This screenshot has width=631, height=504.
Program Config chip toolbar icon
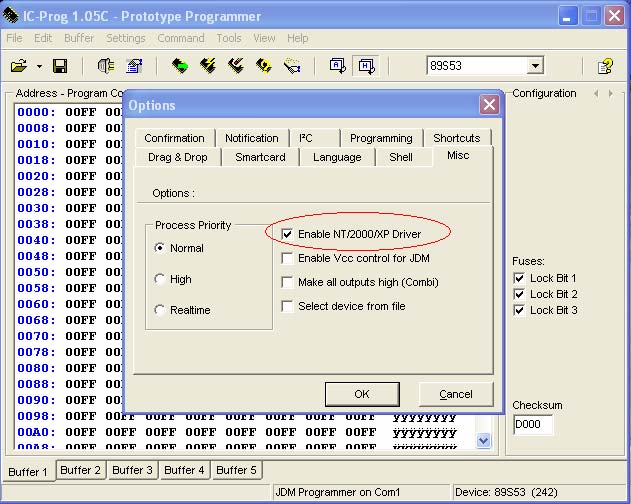(236, 66)
